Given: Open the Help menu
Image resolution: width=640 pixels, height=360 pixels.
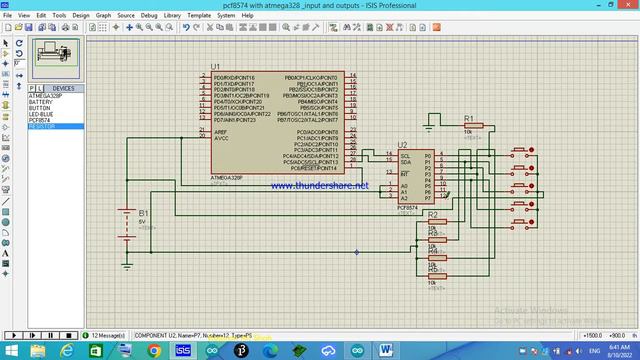Looking at the screenshot, I should [247, 16].
